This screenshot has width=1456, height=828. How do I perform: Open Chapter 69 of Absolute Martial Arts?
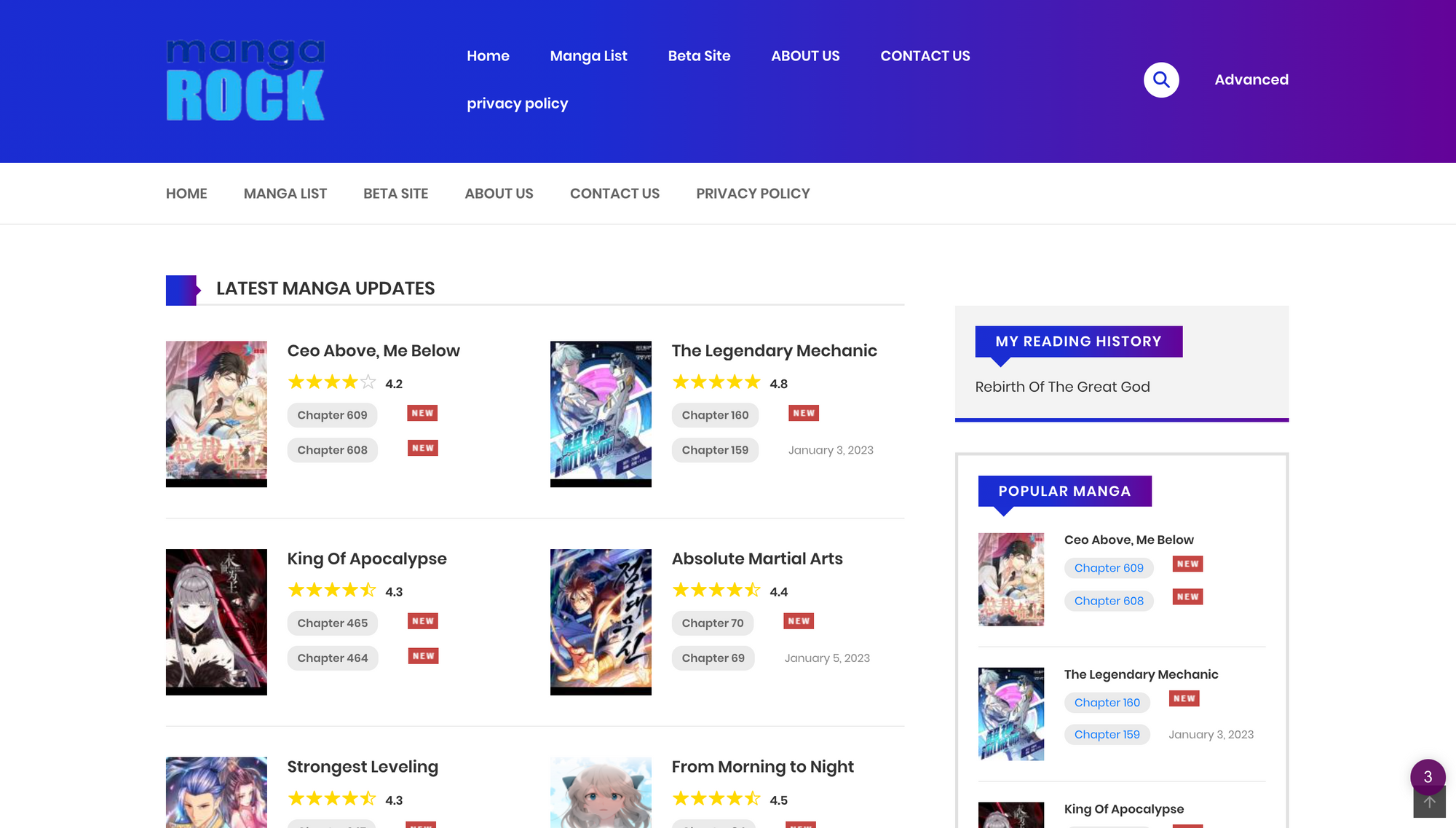click(x=713, y=658)
